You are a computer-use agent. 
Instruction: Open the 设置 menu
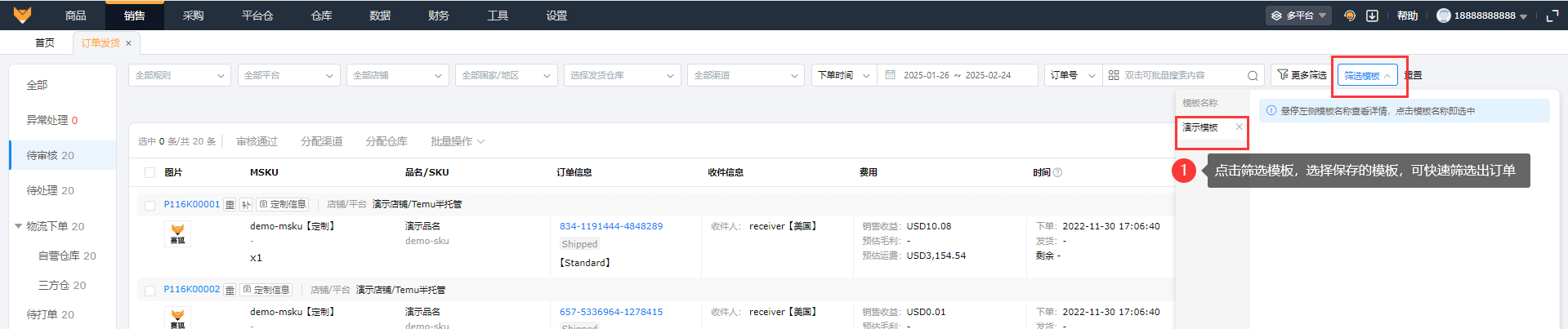(556, 16)
